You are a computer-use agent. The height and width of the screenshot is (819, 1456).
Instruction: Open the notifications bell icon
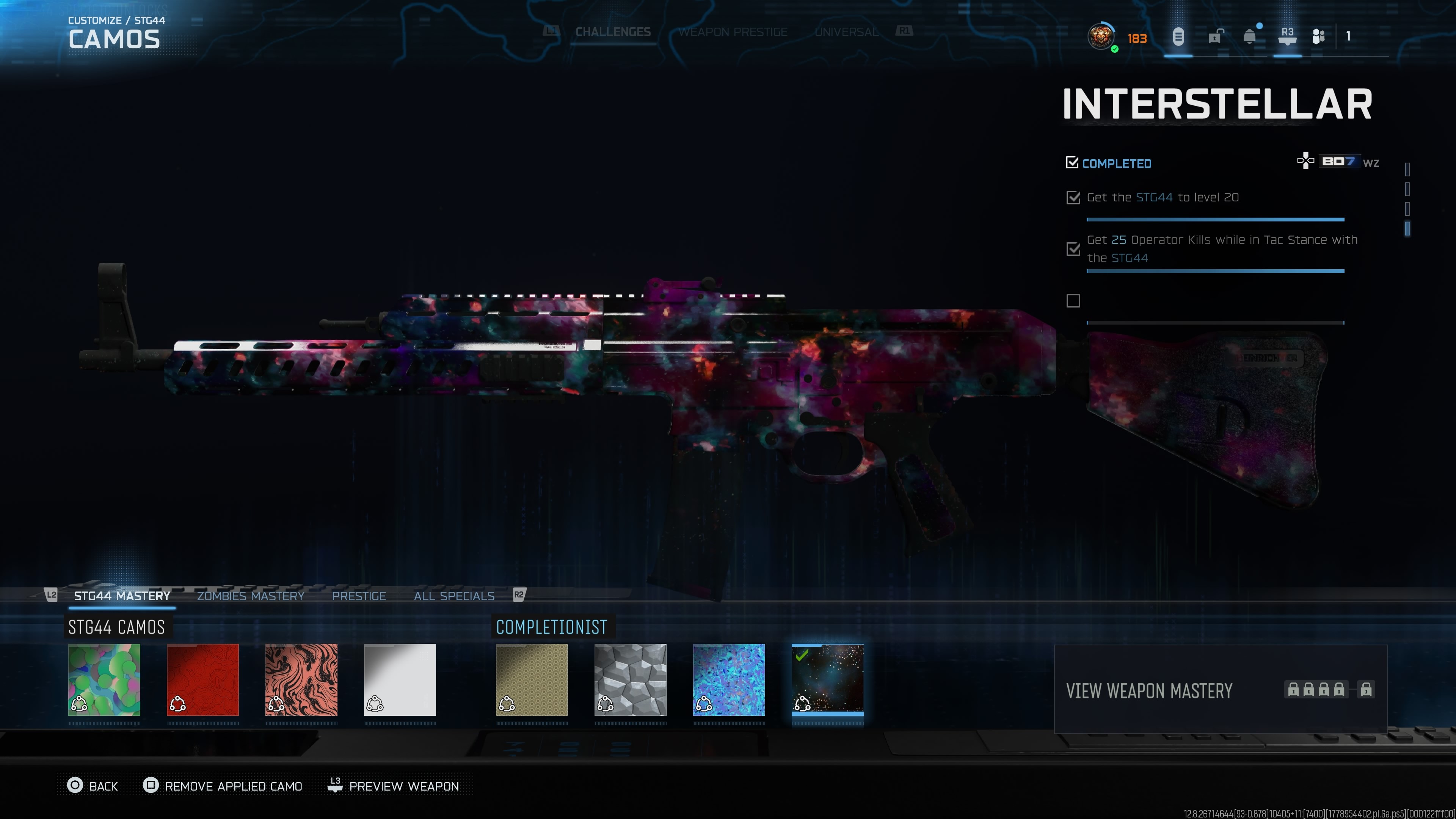pyautogui.click(x=1250, y=37)
